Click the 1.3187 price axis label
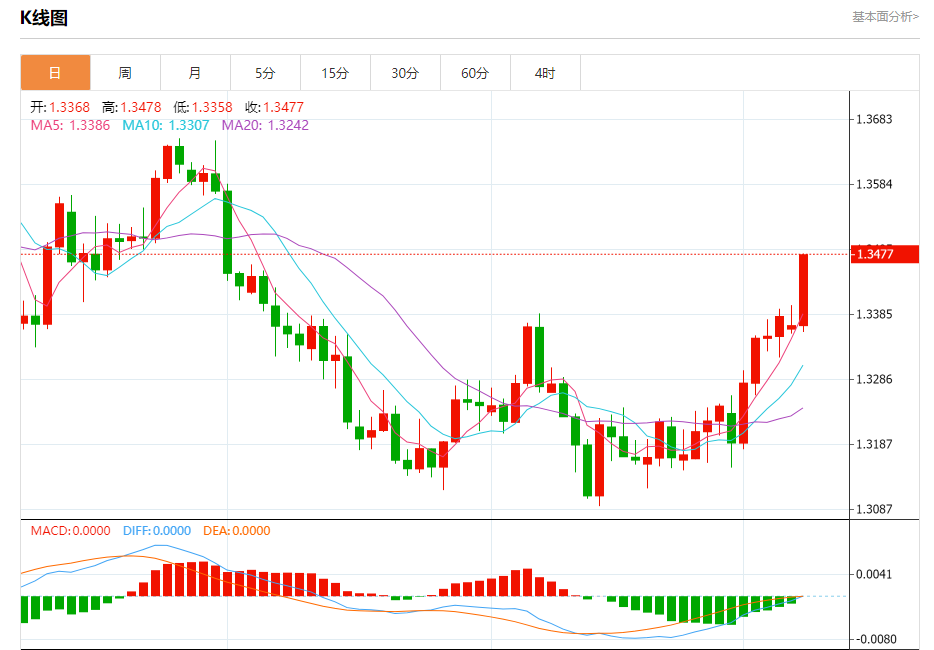Viewport: 934px width, 650px height. [x=874, y=444]
